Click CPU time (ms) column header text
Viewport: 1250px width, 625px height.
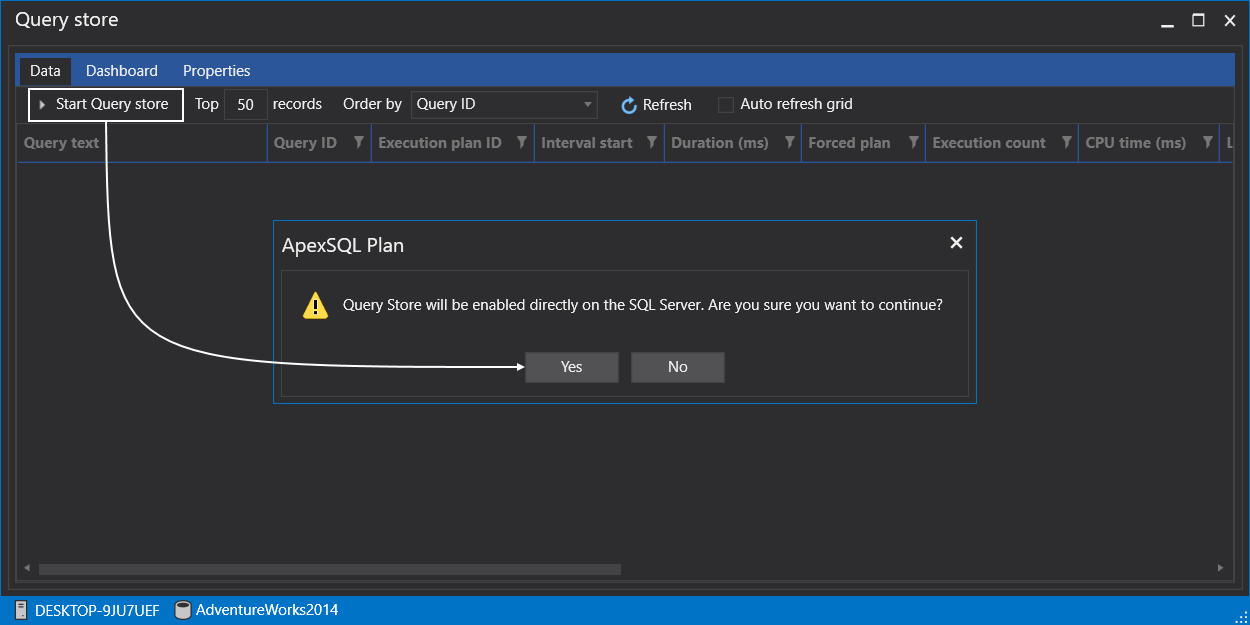click(1136, 143)
